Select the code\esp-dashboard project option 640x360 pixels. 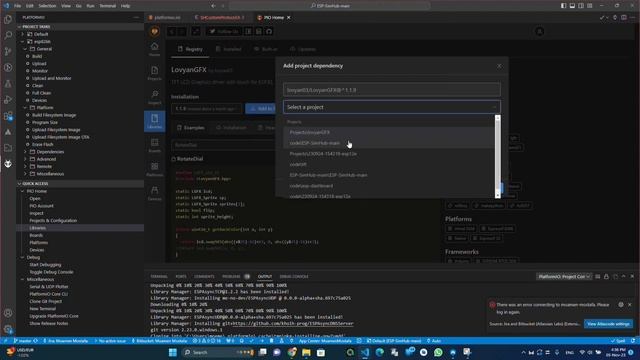click(311, 186)
